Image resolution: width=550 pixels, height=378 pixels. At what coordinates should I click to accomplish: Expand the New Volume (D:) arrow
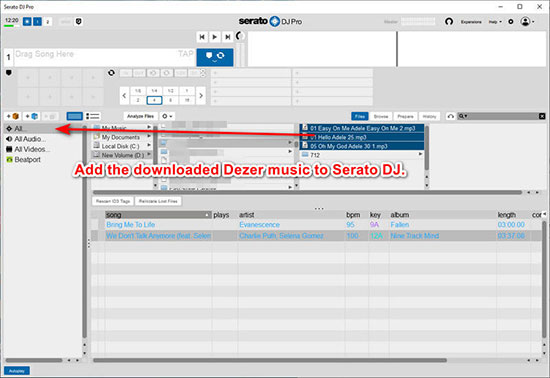[x=149, y=154]
